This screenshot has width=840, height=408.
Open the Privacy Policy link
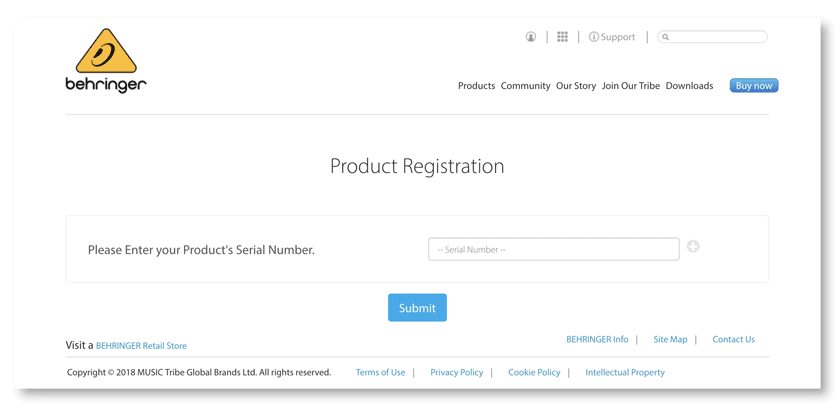[456, 373]
